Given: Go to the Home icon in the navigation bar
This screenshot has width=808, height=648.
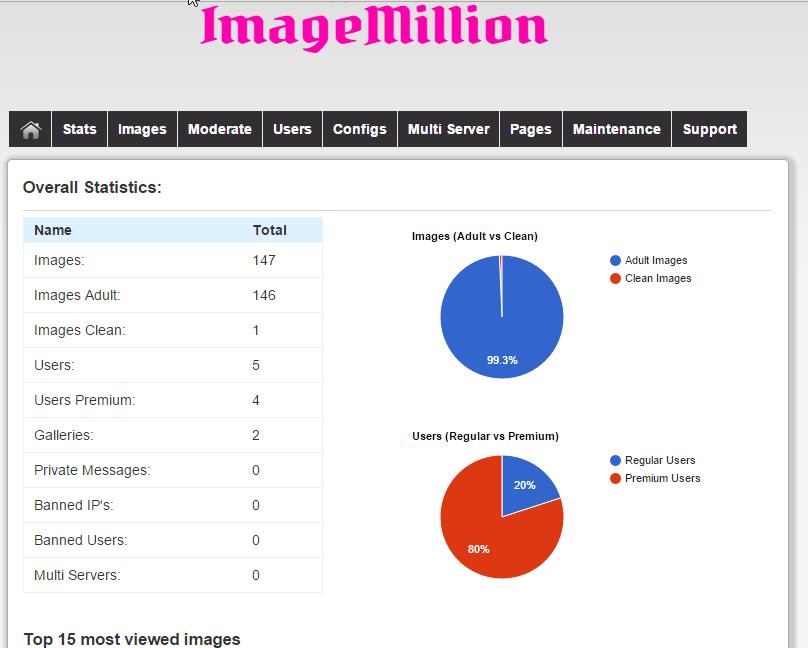Looking at the screenshot, I should 30,129.
